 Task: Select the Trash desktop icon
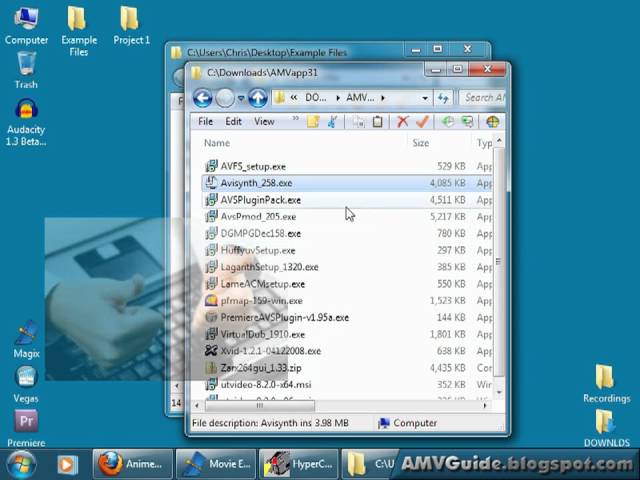[x=26, y=70]
